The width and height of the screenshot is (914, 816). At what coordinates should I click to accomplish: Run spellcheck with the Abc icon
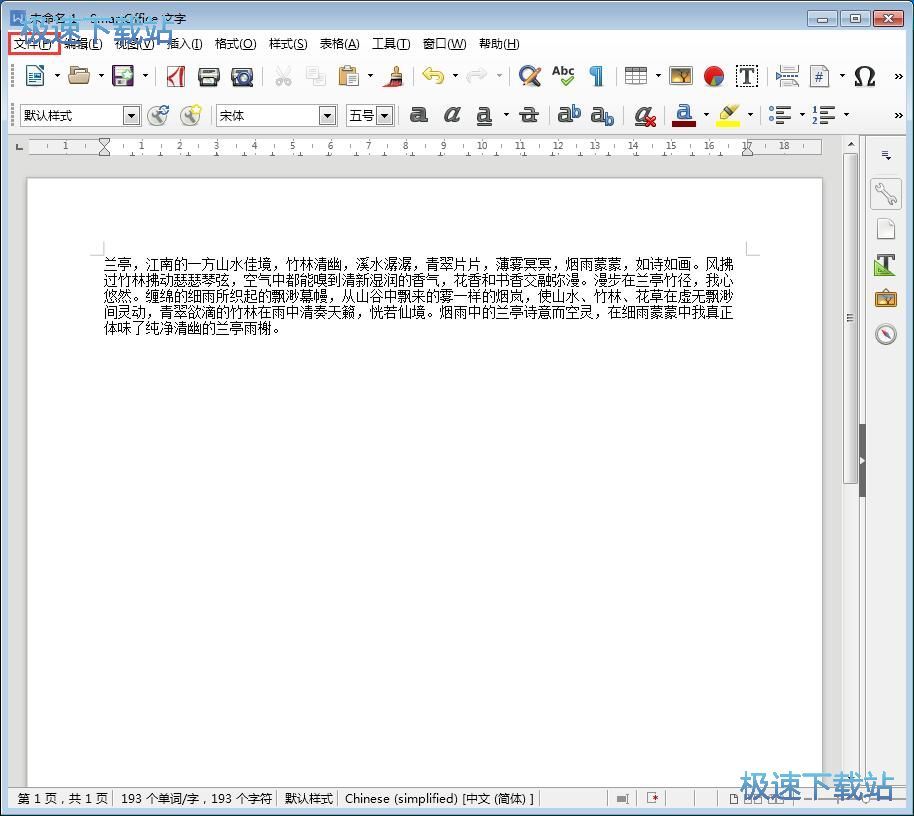[563, 74]
